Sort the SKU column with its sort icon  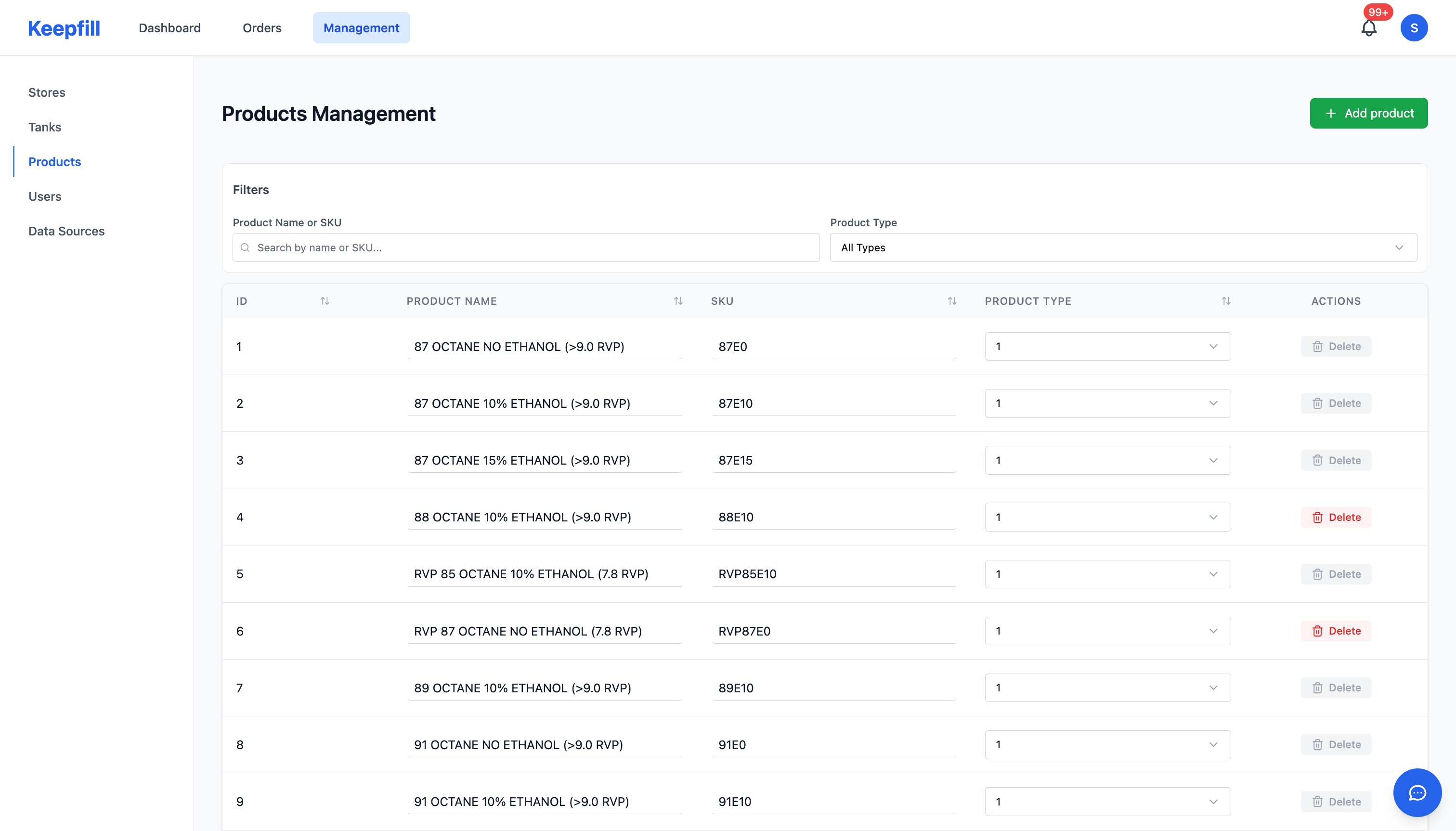pyautogui.click(x=951, y=301)
